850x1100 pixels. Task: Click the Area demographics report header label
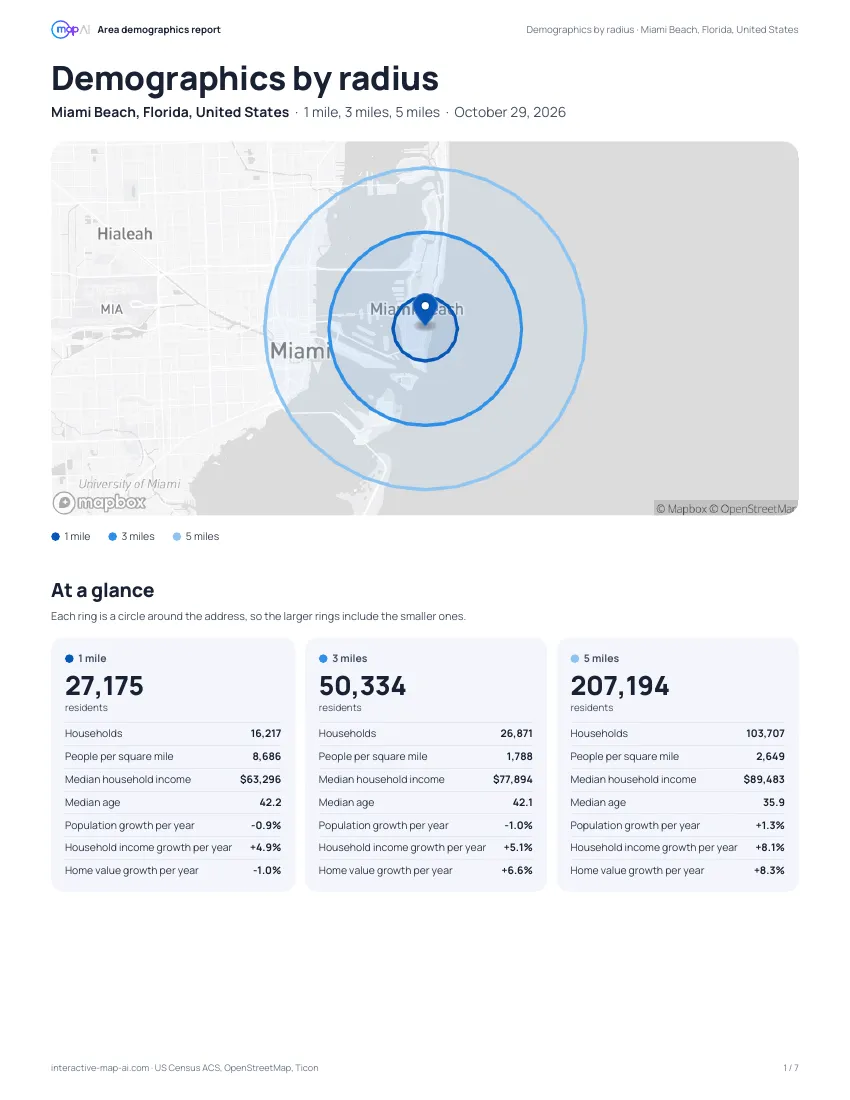pyautogui.click(x=159, y=29)
